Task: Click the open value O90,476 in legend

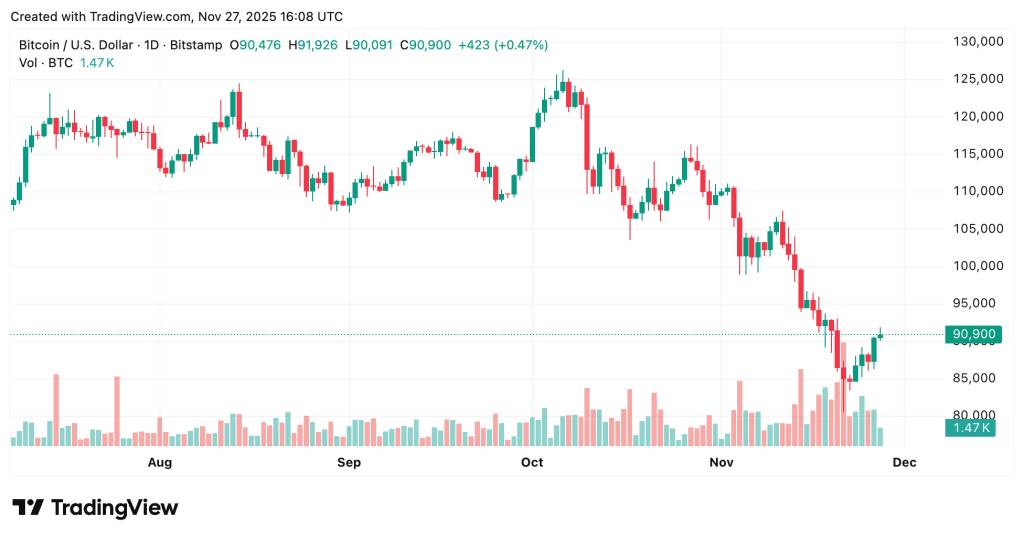Action: [x=257, y=45]
